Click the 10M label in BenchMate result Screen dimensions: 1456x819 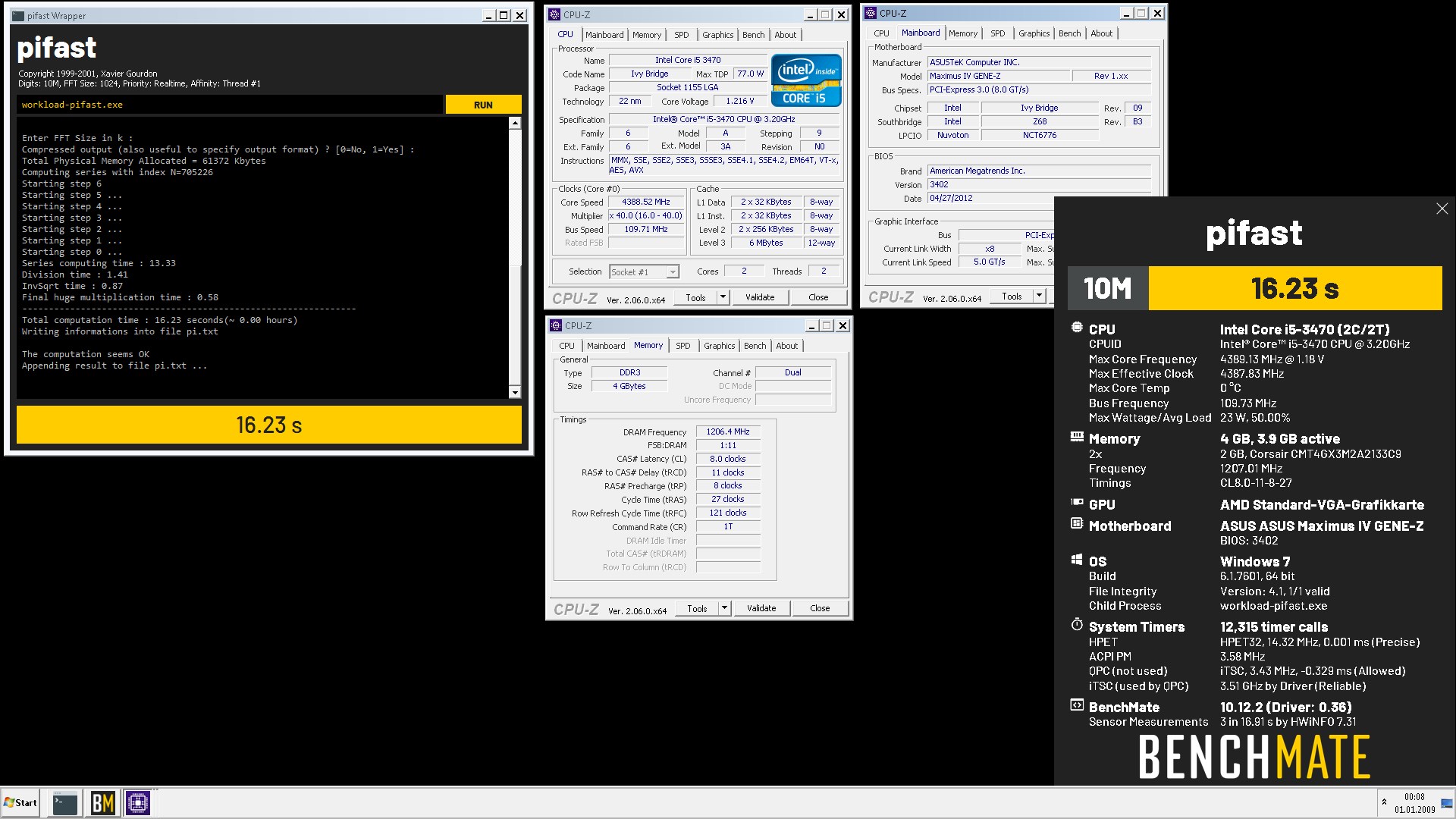pos(1107,288)
